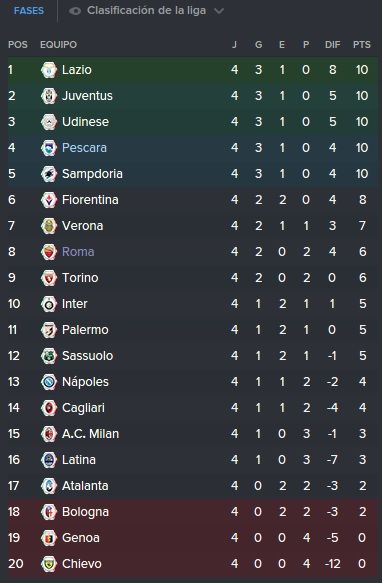This screenshot has height=583, width=382.
Task: Sort table by PTS column header
Action: point(362,45)
